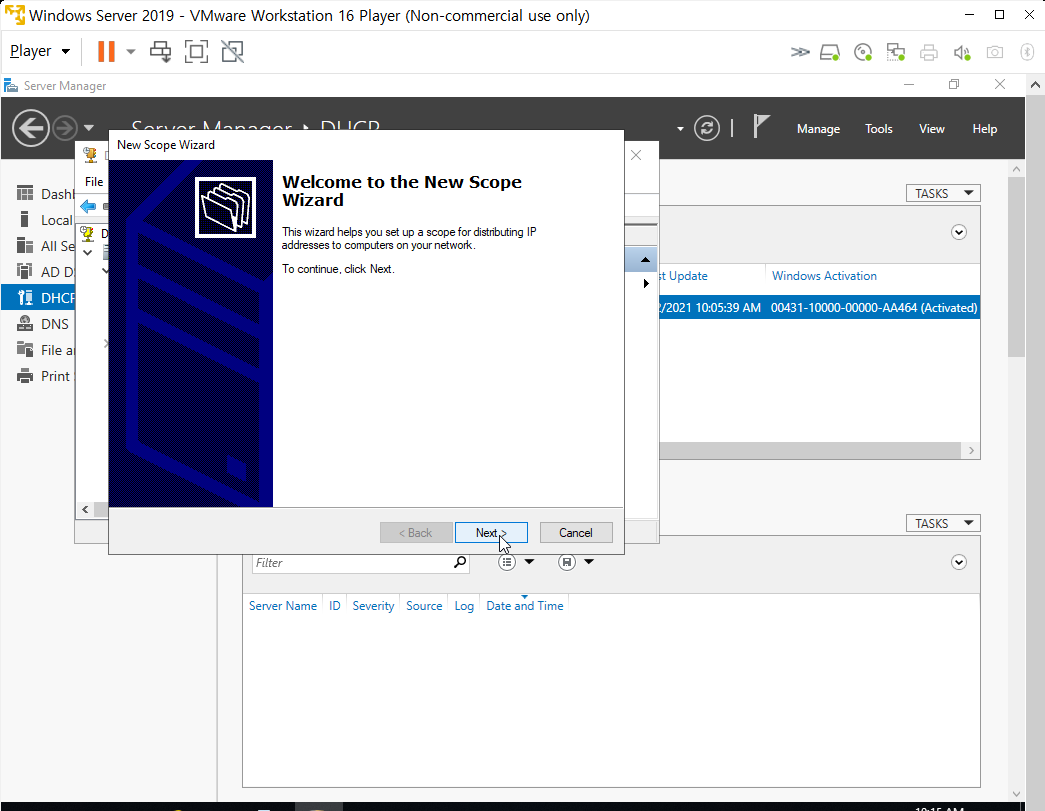Expand the DHCP Actions pane submenu arrow
The height and width of the screenshot is (811, 1045).
pos(646,283)
